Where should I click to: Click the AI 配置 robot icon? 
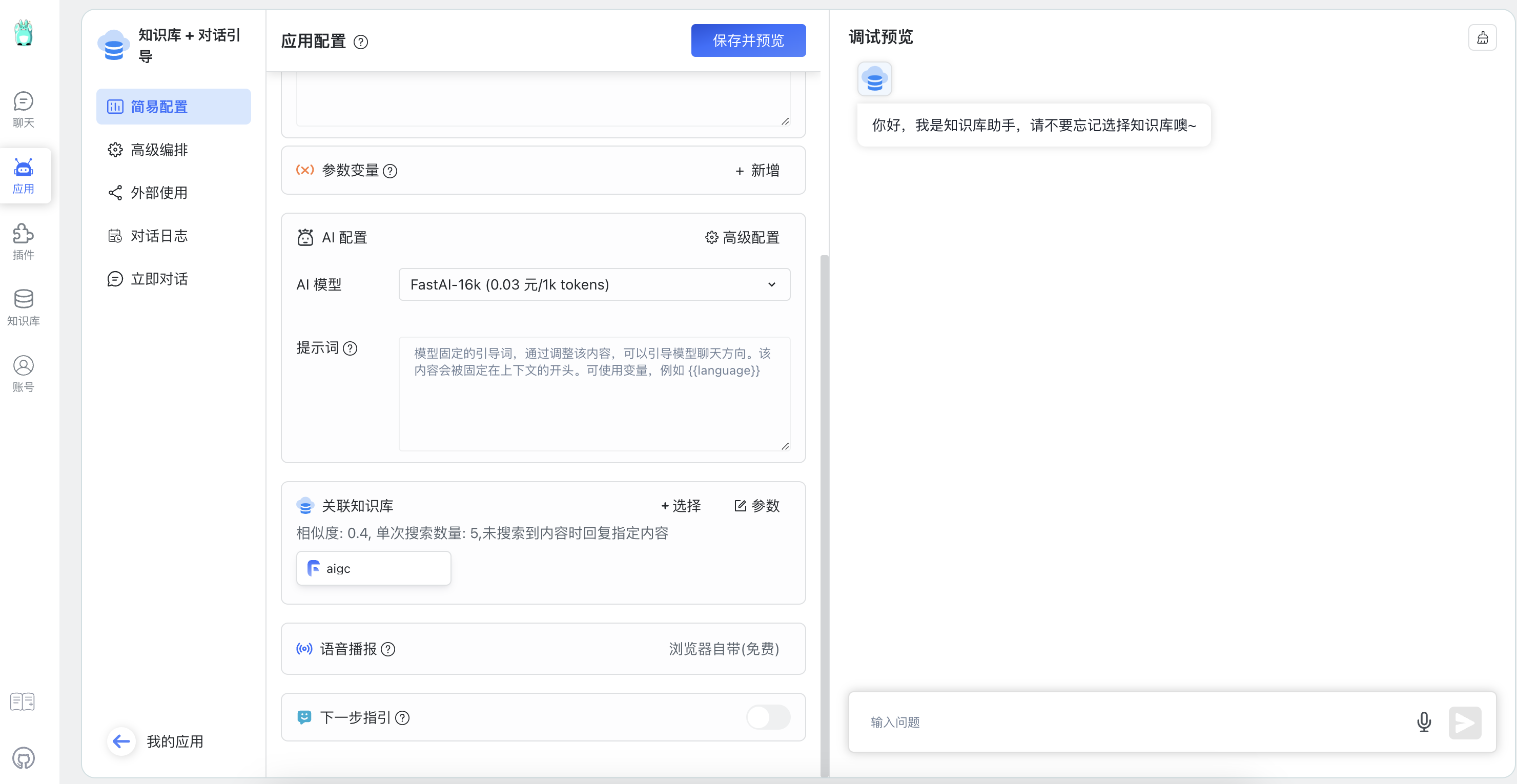pos(305,237)
